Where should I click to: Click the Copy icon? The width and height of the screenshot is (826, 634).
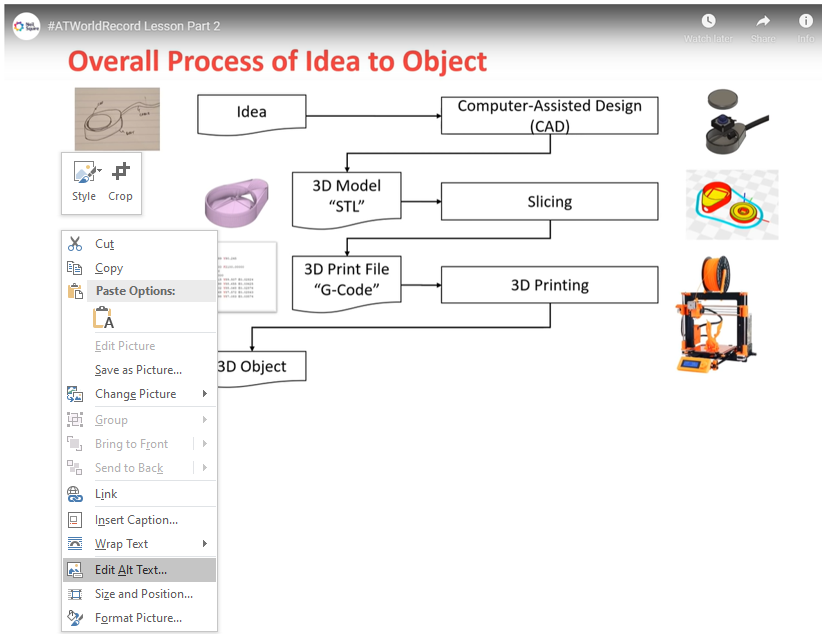point(75,267)
